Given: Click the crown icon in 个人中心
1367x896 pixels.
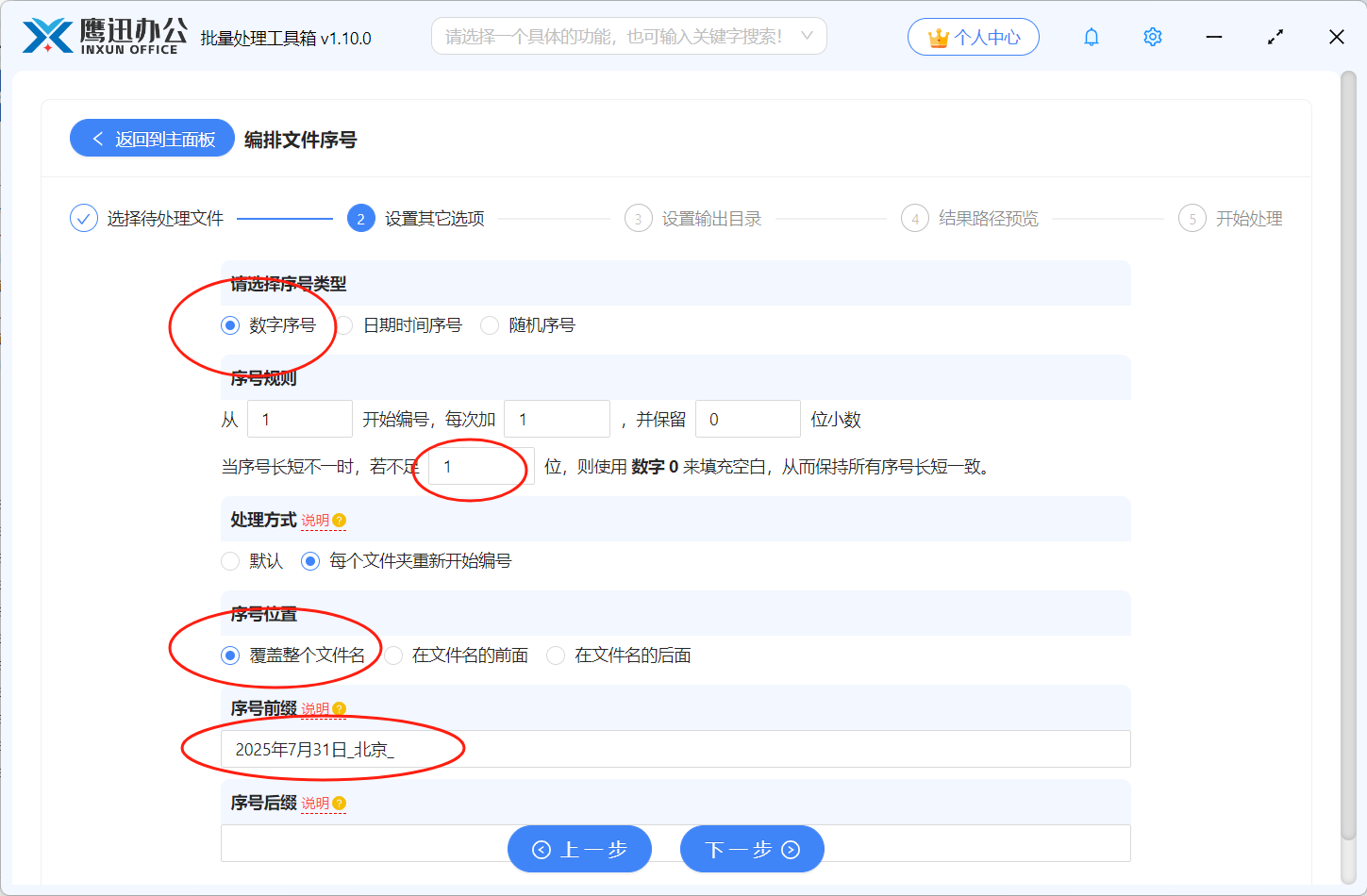Looking at the screenshot, I should 938,38.
